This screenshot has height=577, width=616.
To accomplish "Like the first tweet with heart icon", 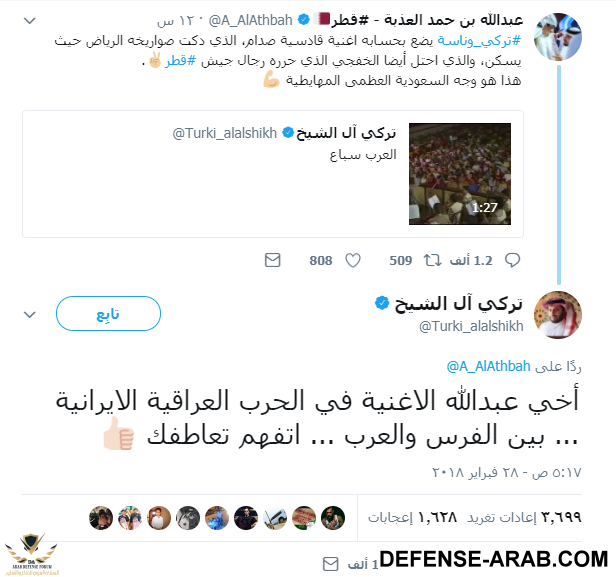I will click(353, 260).
